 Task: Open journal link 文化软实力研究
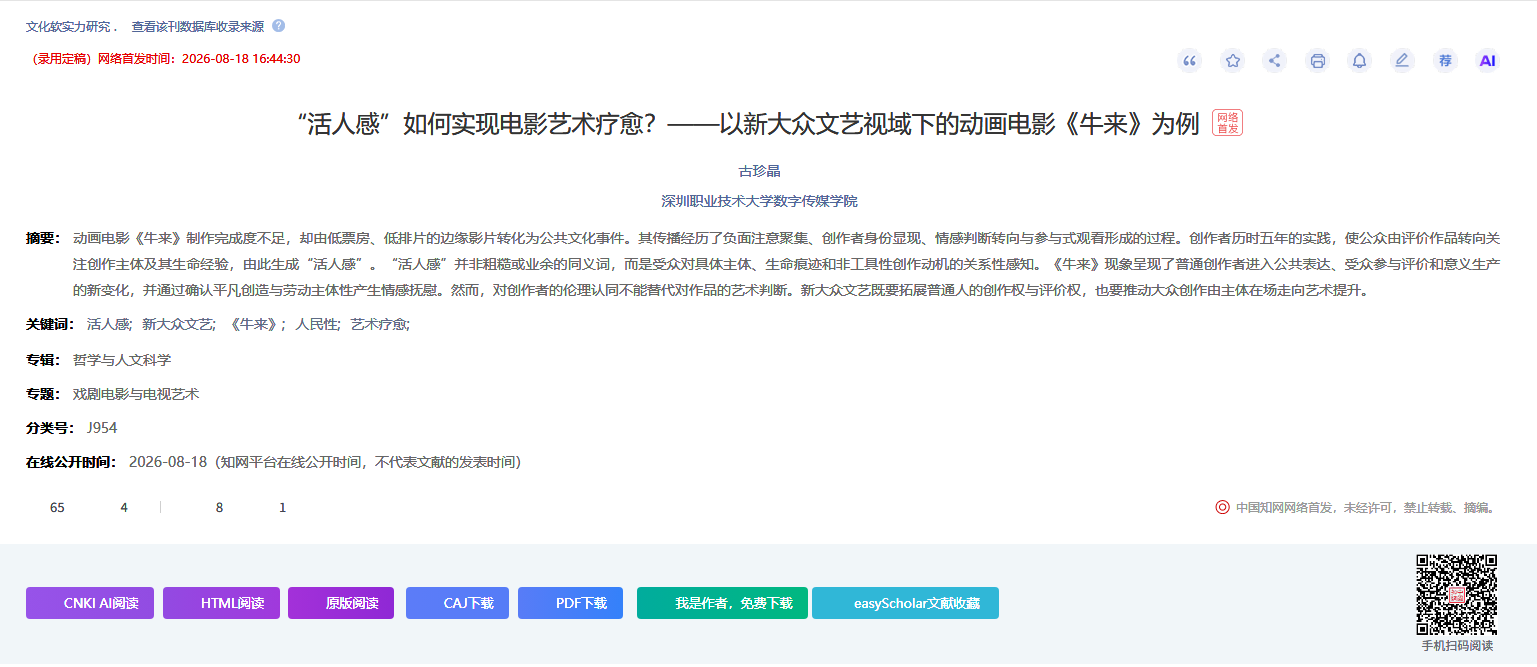[x=68, y=27]
